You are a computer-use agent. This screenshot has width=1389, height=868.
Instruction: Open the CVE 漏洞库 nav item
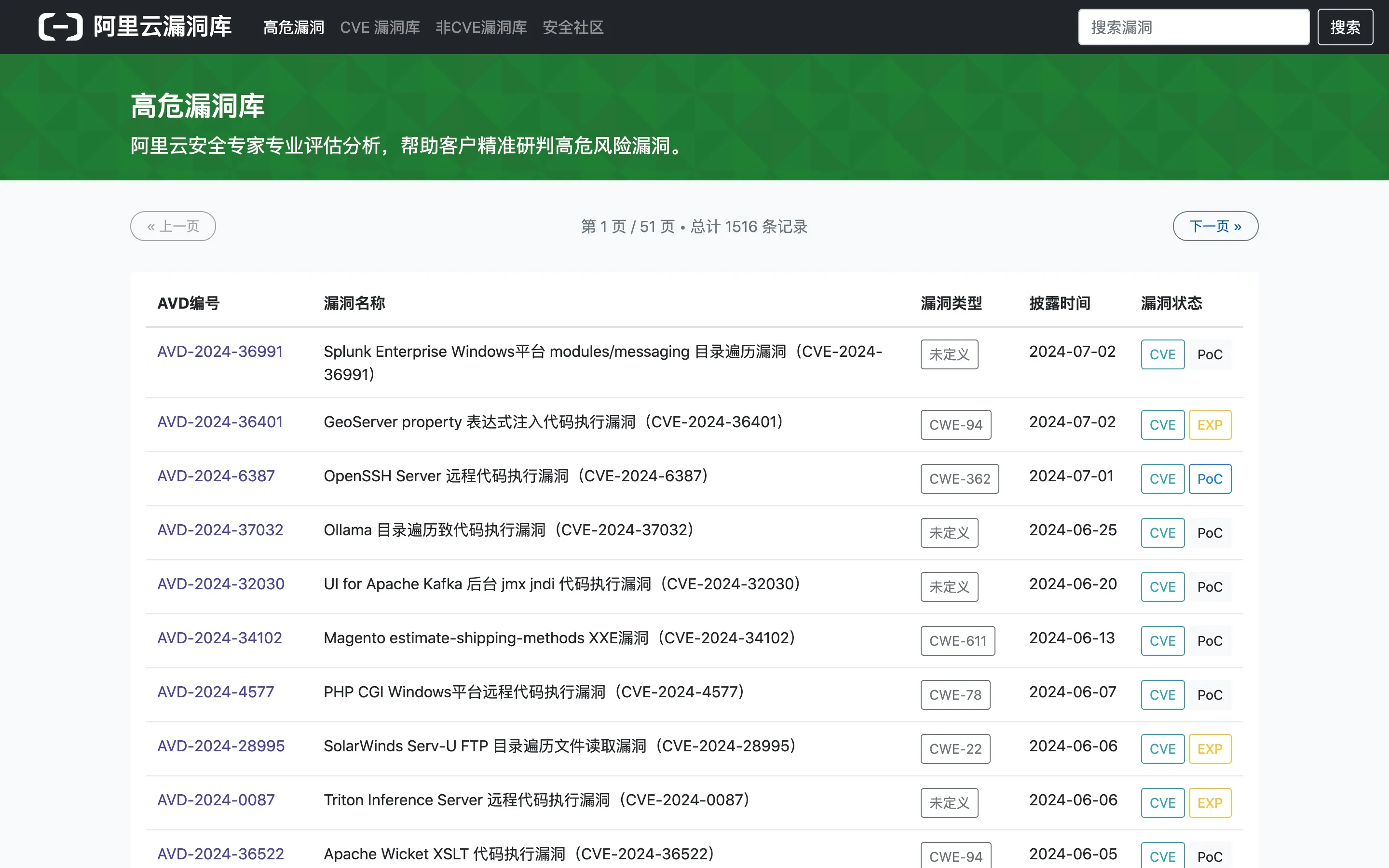tap(380, 27)
